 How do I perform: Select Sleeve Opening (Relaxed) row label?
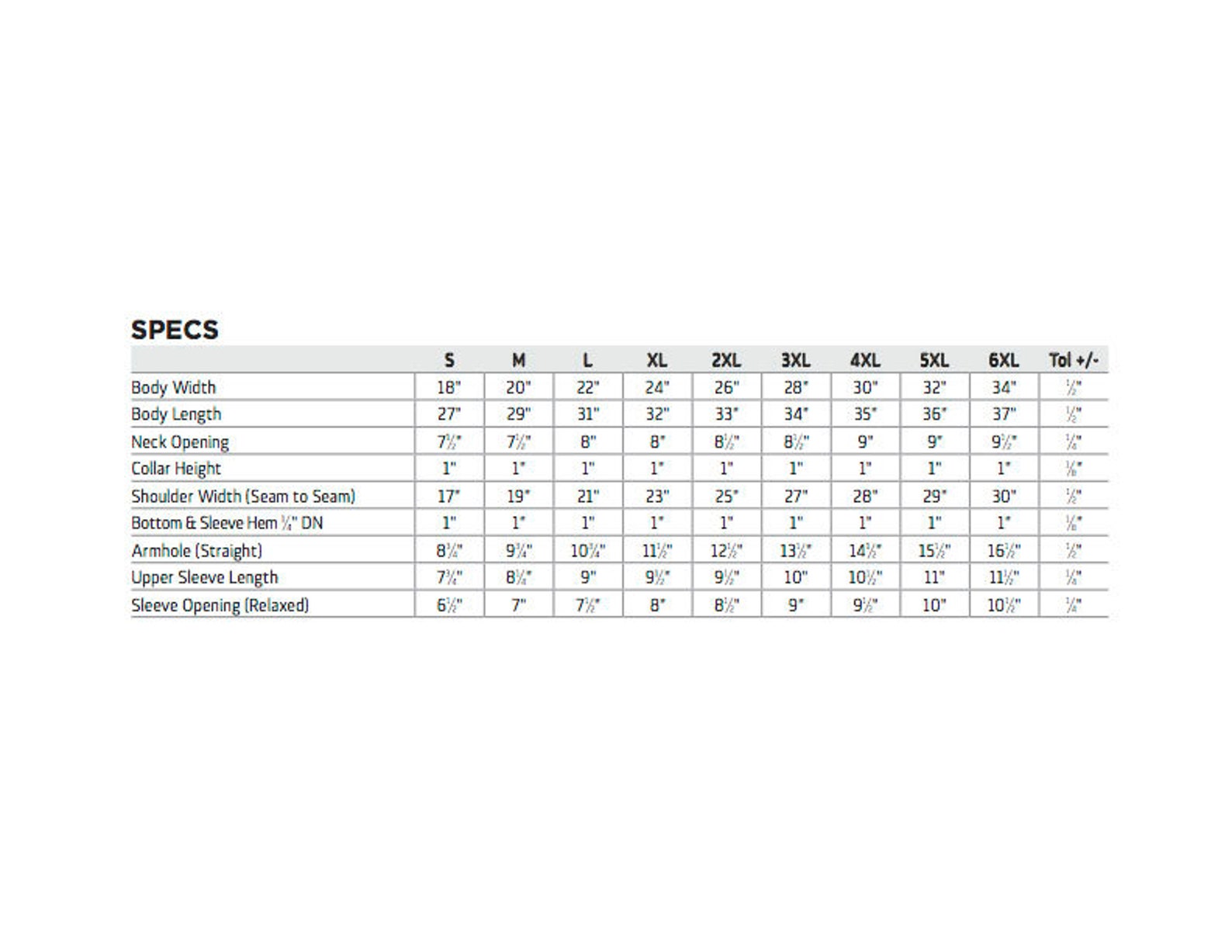[x=220, y=605]
